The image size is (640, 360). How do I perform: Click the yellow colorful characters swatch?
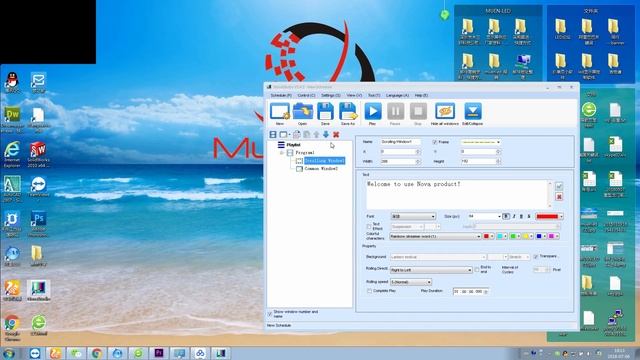[526, 236]
